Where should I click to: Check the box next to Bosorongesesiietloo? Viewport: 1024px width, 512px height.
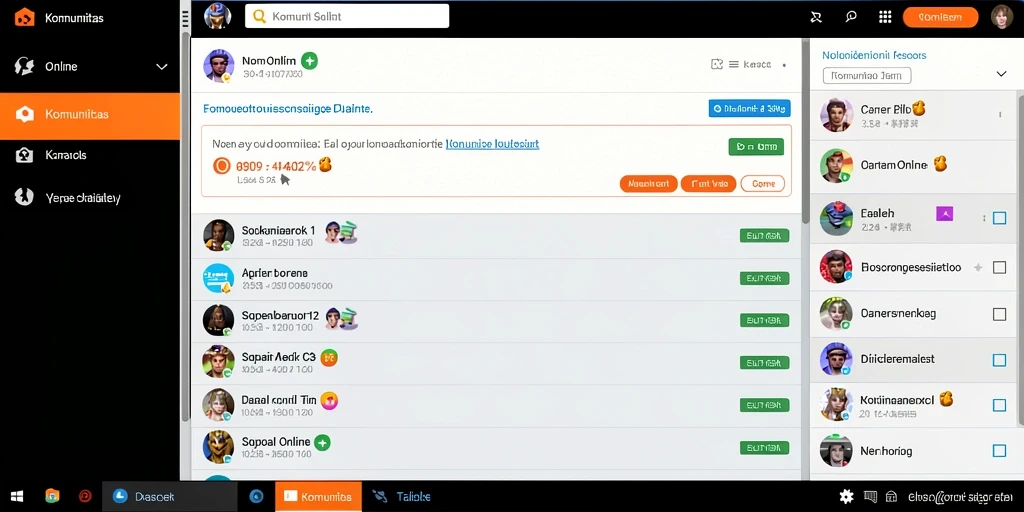click(x=999, y=267)
